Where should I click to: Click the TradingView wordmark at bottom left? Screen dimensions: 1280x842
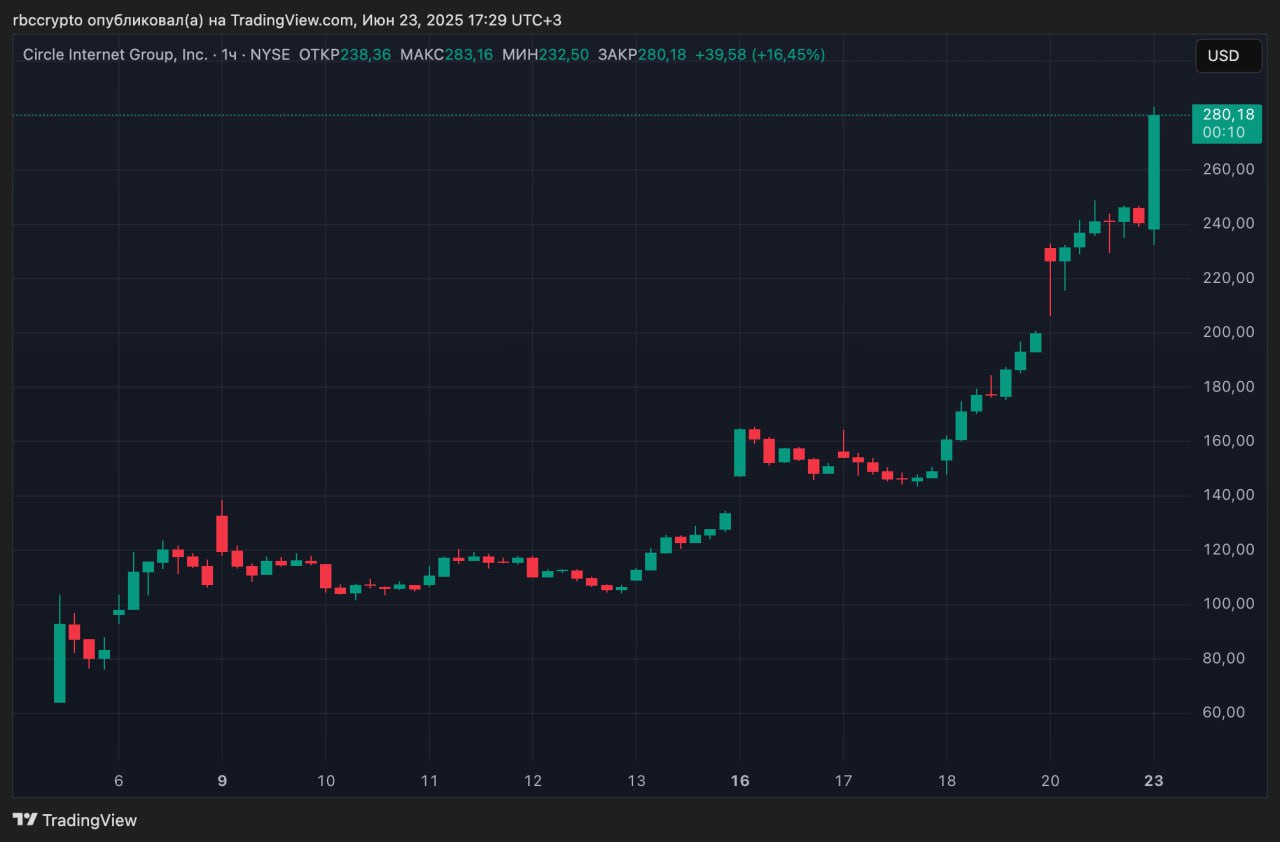click(90, 820)
